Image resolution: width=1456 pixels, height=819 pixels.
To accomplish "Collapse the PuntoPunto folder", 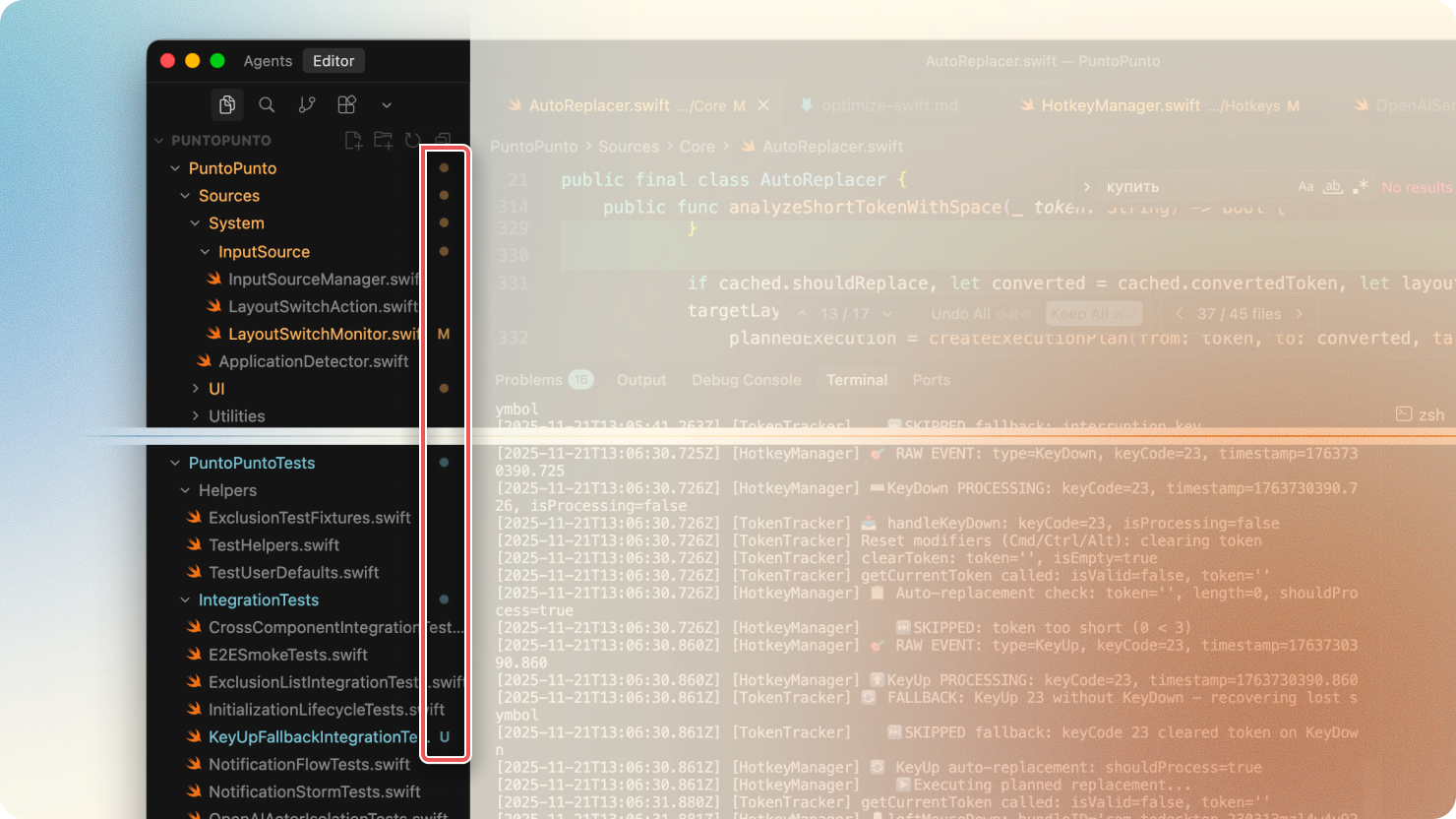I will click(175, 168).
